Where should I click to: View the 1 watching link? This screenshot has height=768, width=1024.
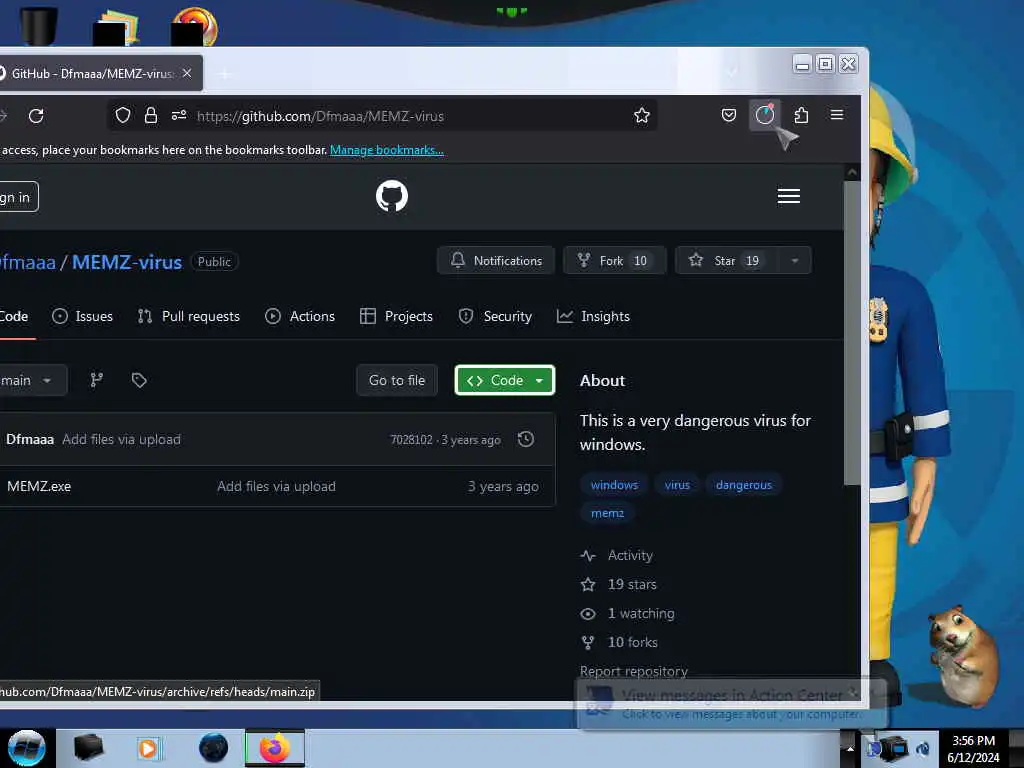[628, 613]
